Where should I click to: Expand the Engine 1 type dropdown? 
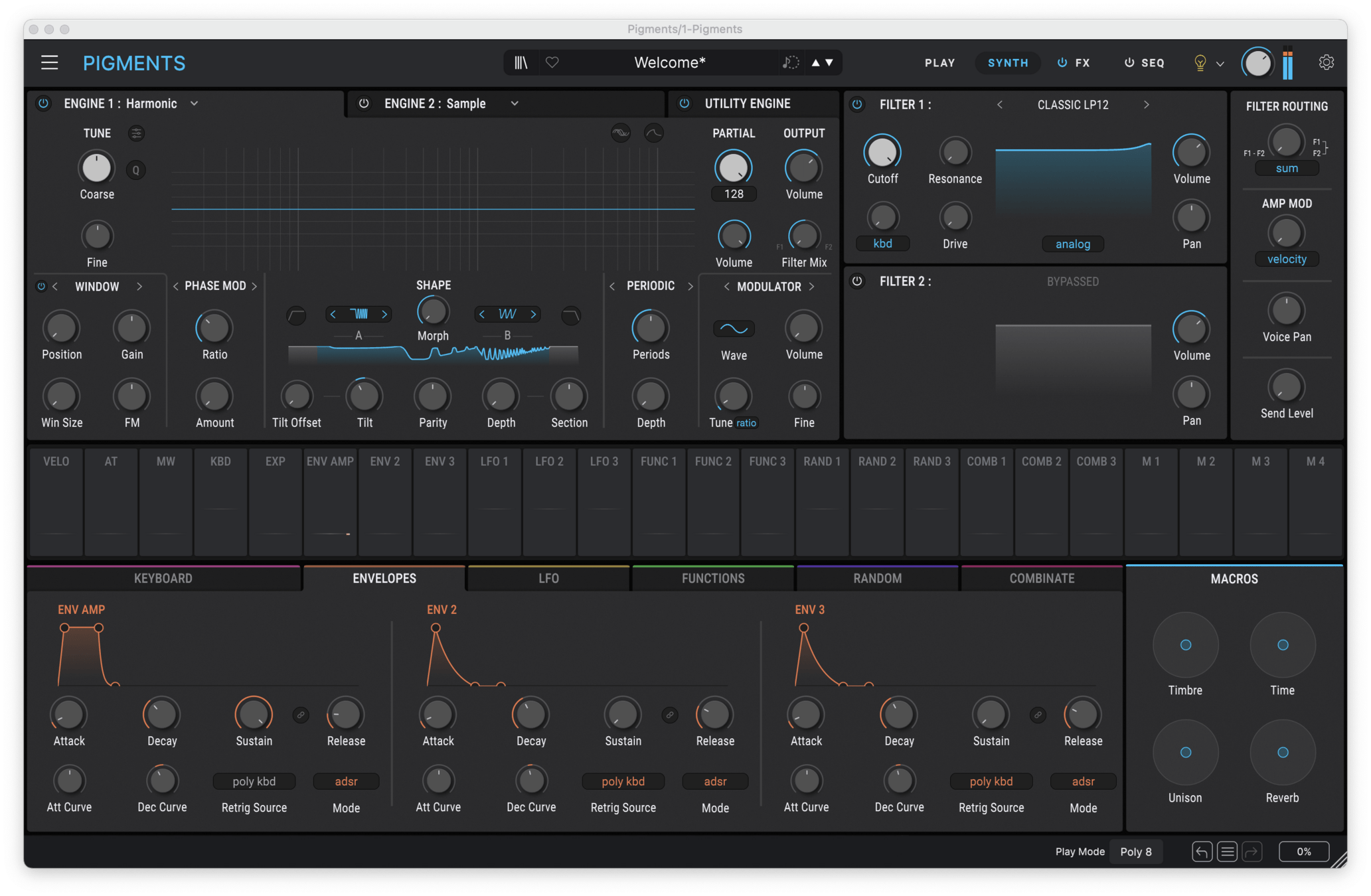coord(194,104)
